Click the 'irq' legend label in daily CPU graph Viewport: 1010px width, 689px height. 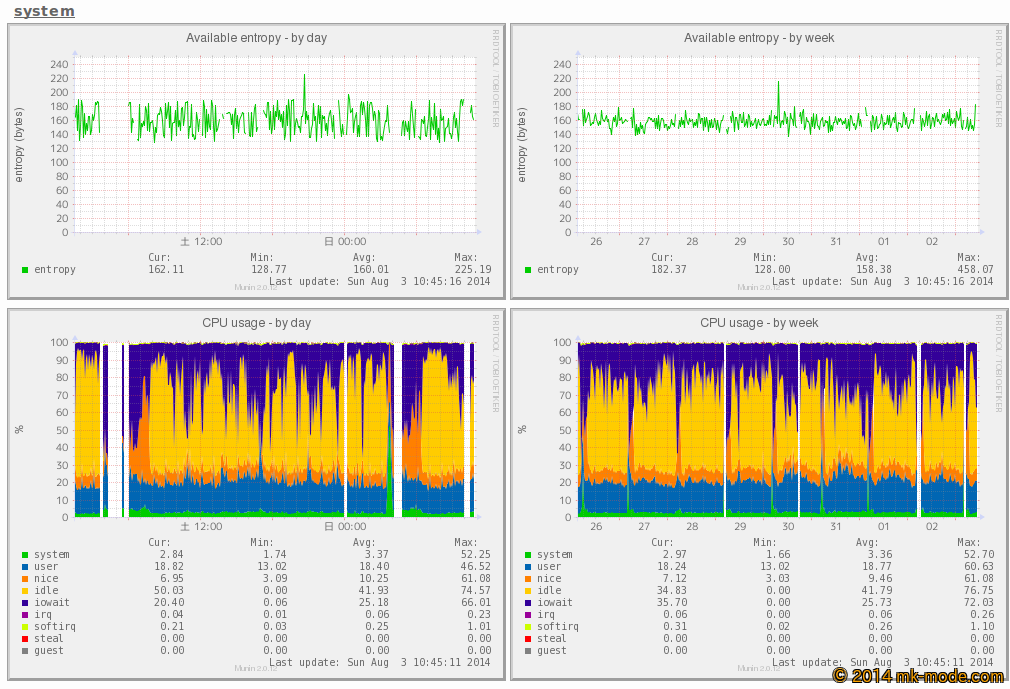(43, 615)
